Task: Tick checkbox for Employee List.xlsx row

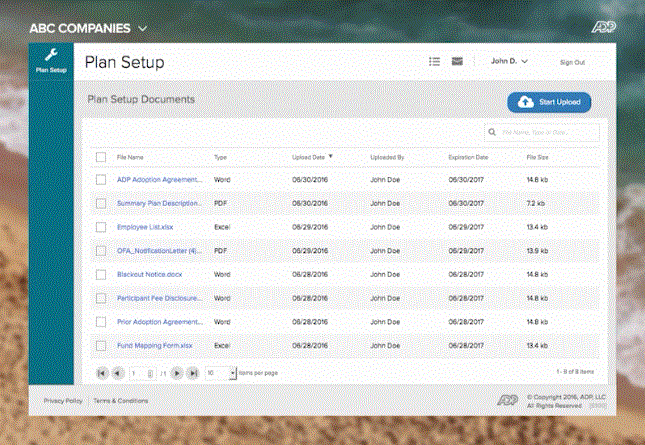Action: [x=101, y=227]
